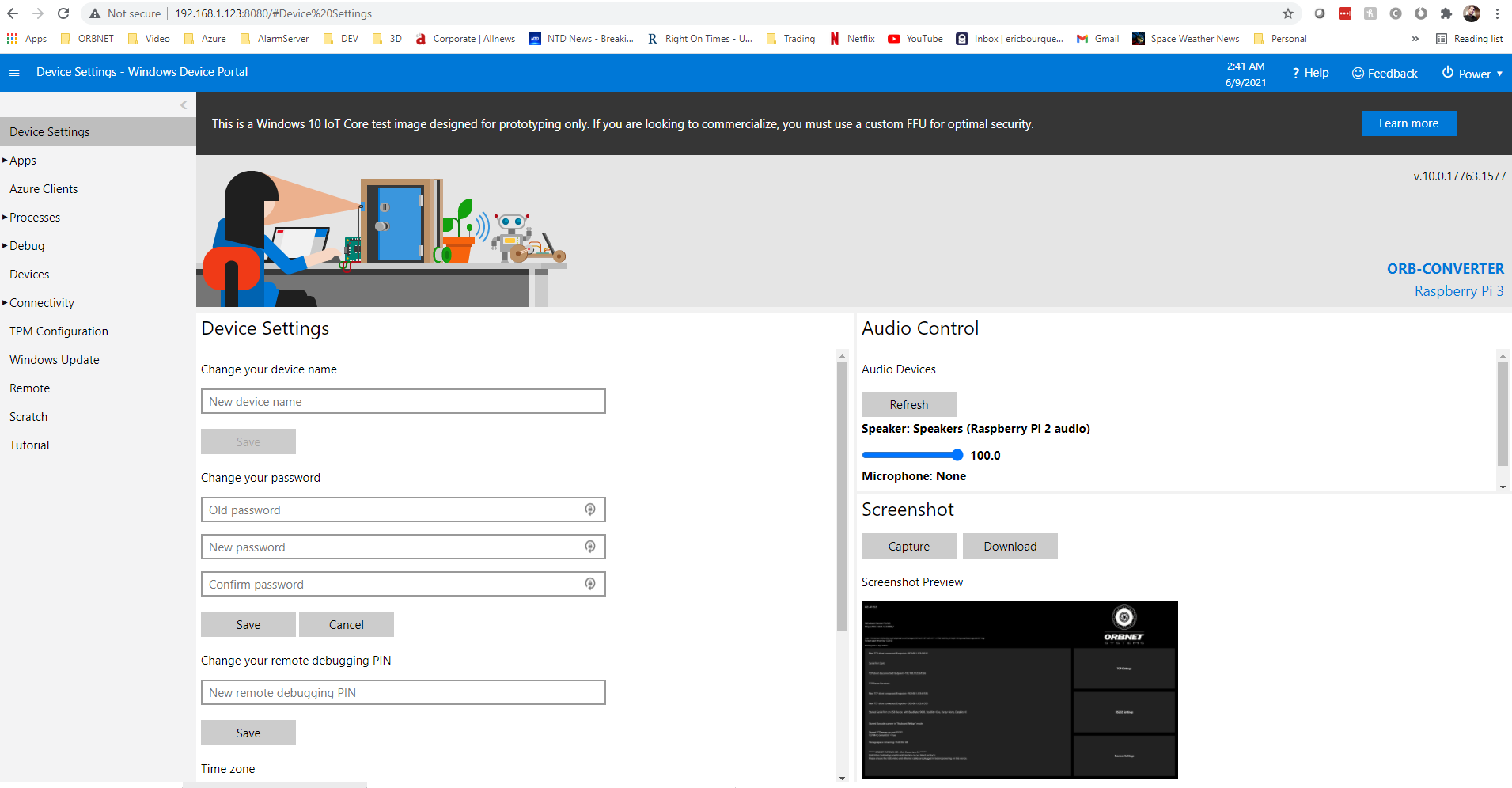This screenshot has width=1512, height=788.
Task: Save the remote debugging PIN
Action: pyautogui.click(x=248, y=733)
